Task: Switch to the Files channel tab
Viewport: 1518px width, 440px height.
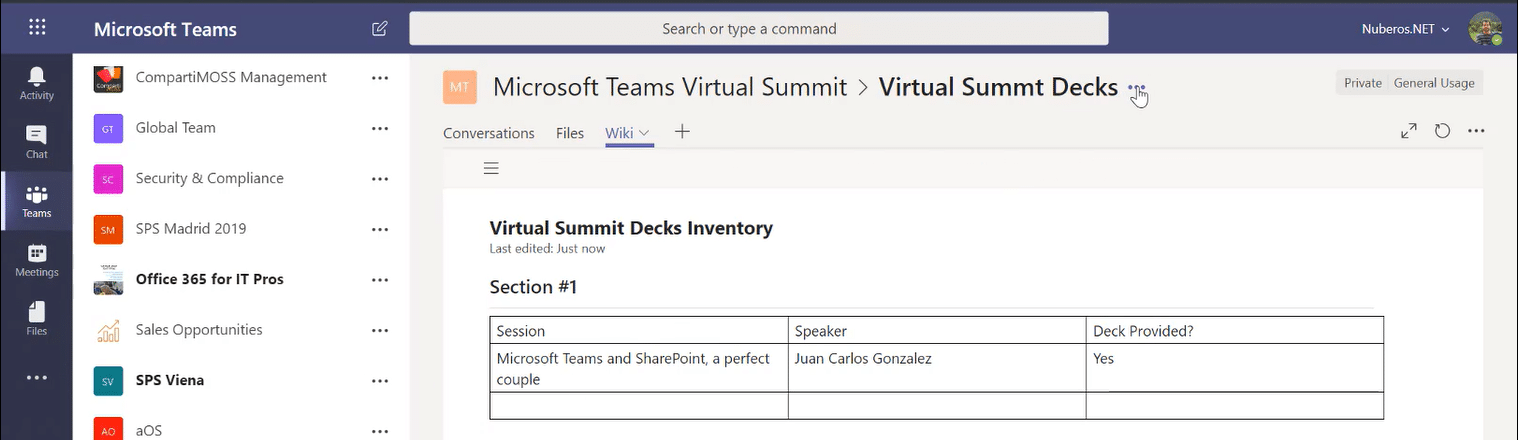Action: (x=570, y=133)
